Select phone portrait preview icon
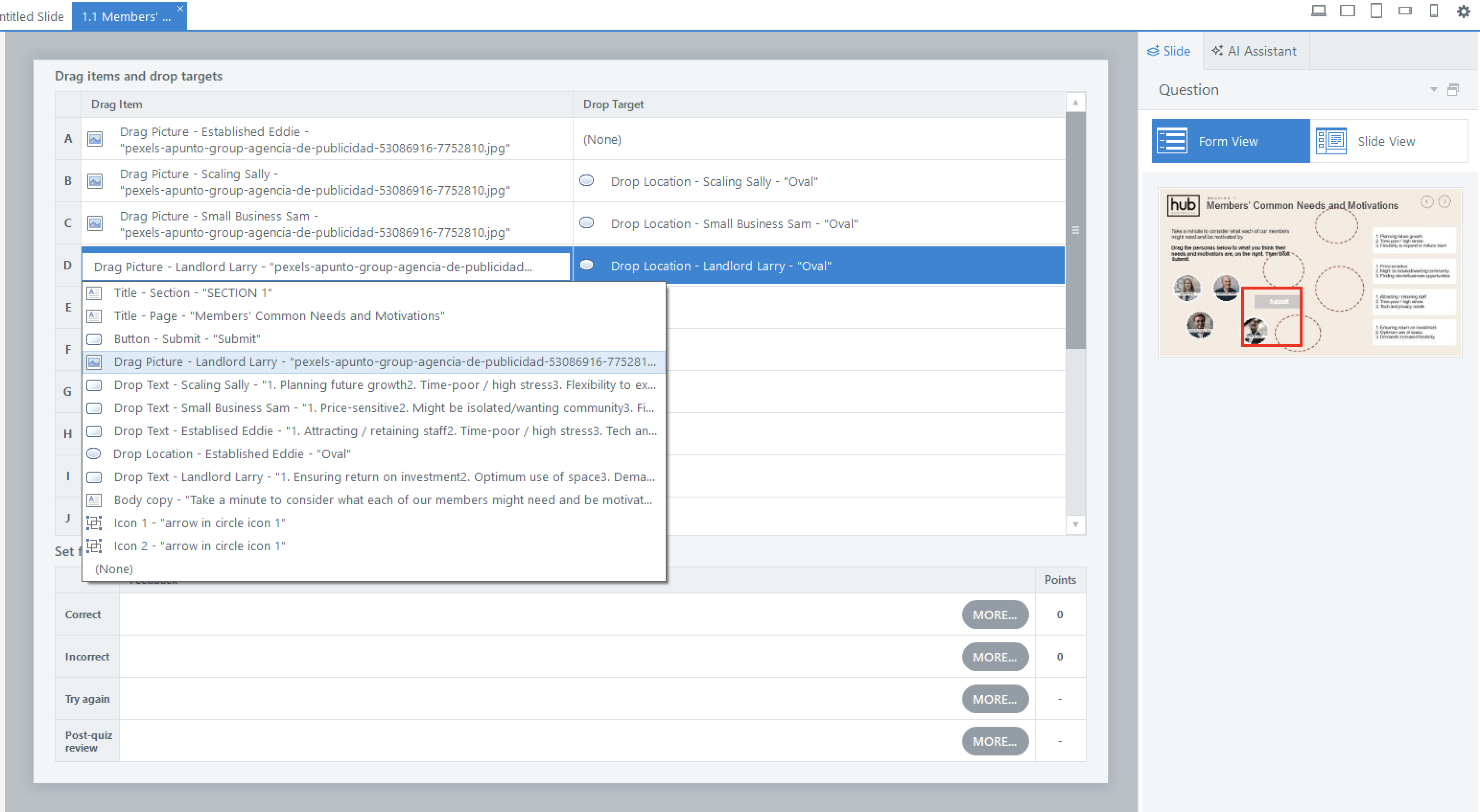The image size is (1480, 812). click(1433, 11)
